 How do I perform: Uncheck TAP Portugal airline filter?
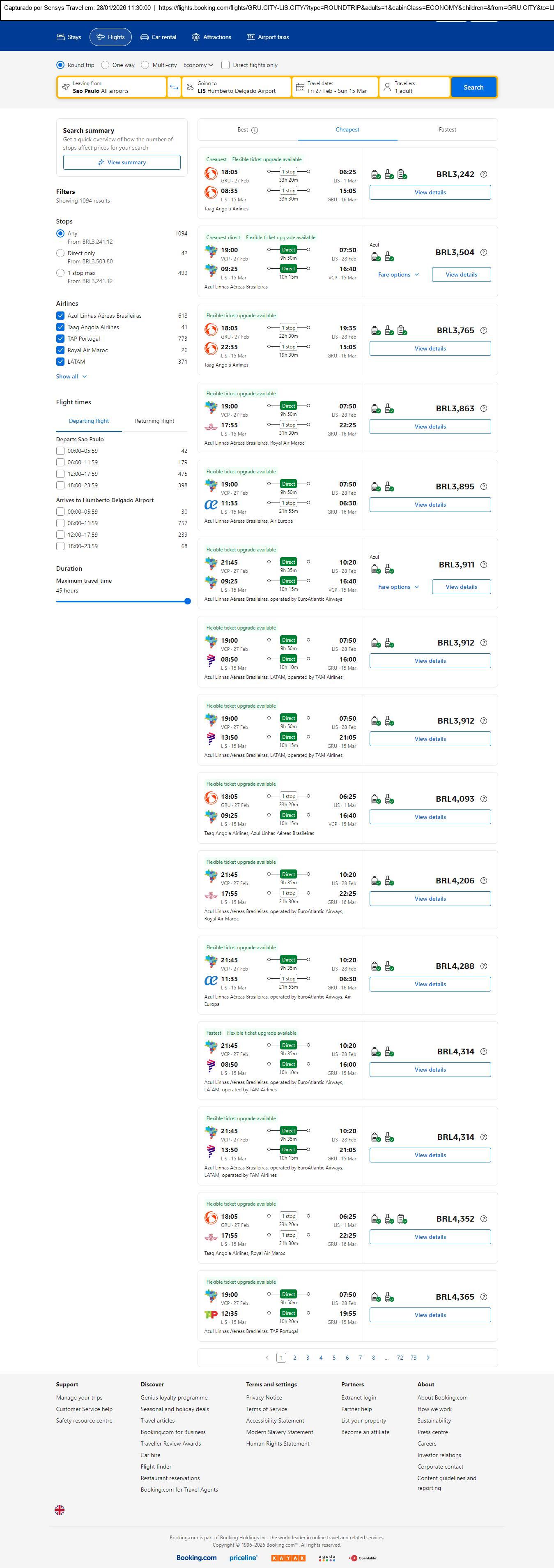(60, 339)
